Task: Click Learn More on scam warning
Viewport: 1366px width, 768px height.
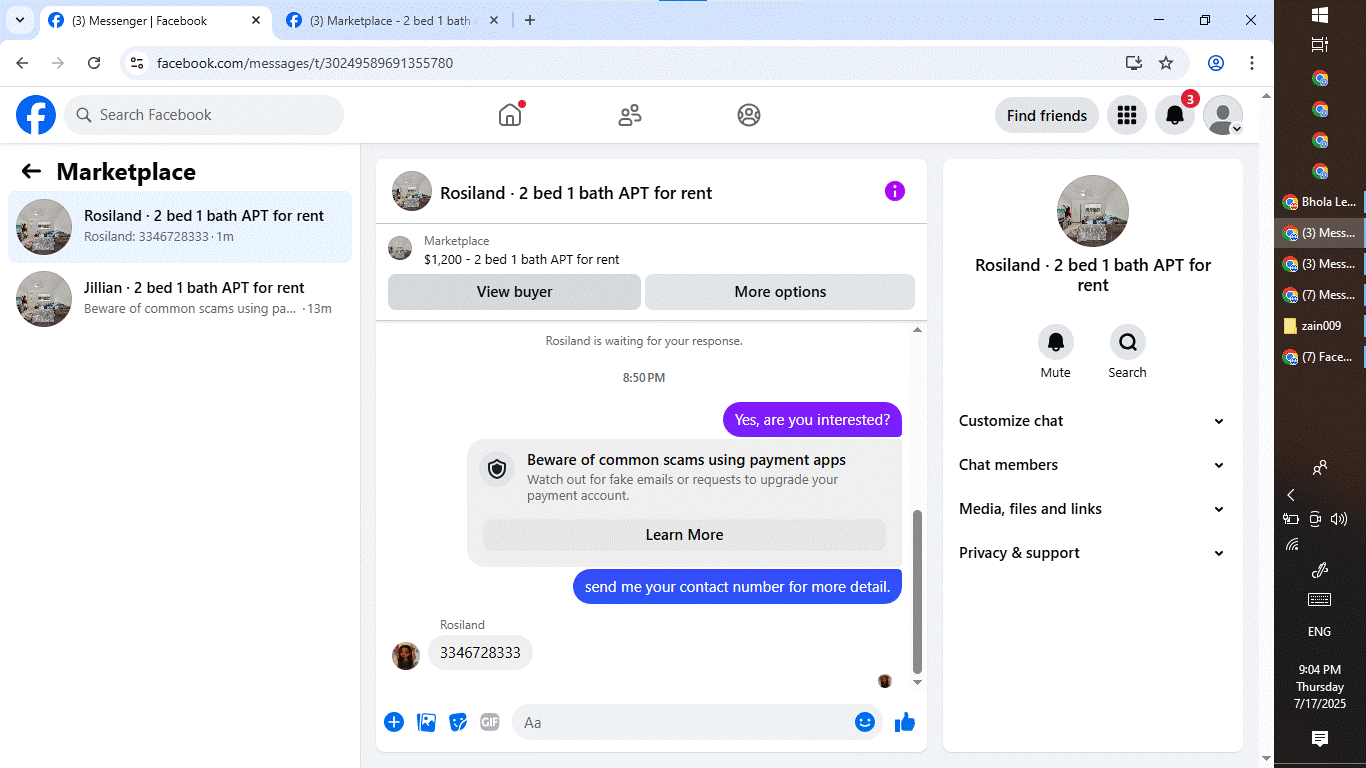Action: pyautogui.click(x=684, y=535)
